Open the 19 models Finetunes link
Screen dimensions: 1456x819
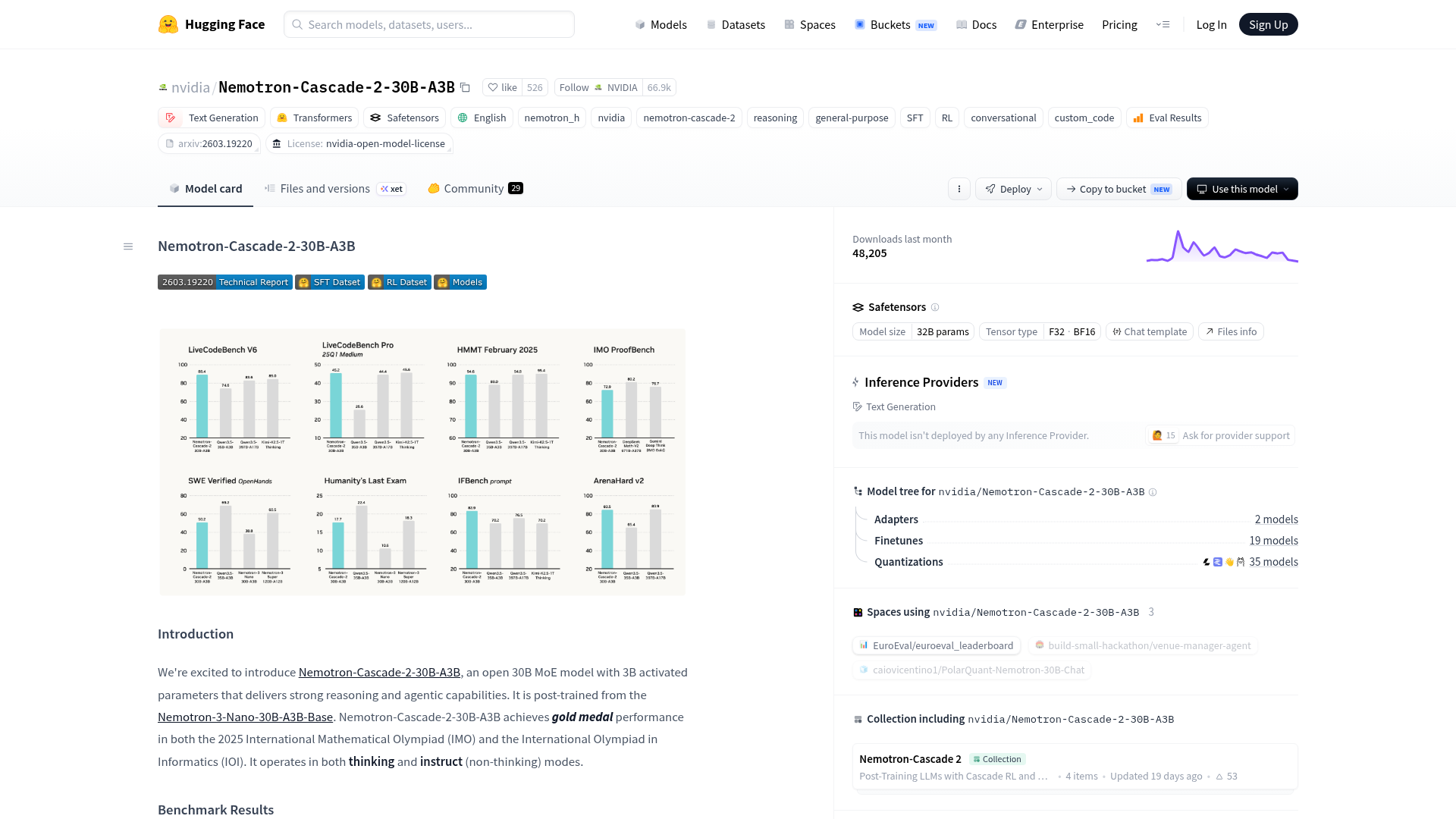click(x=1274, y=541)
